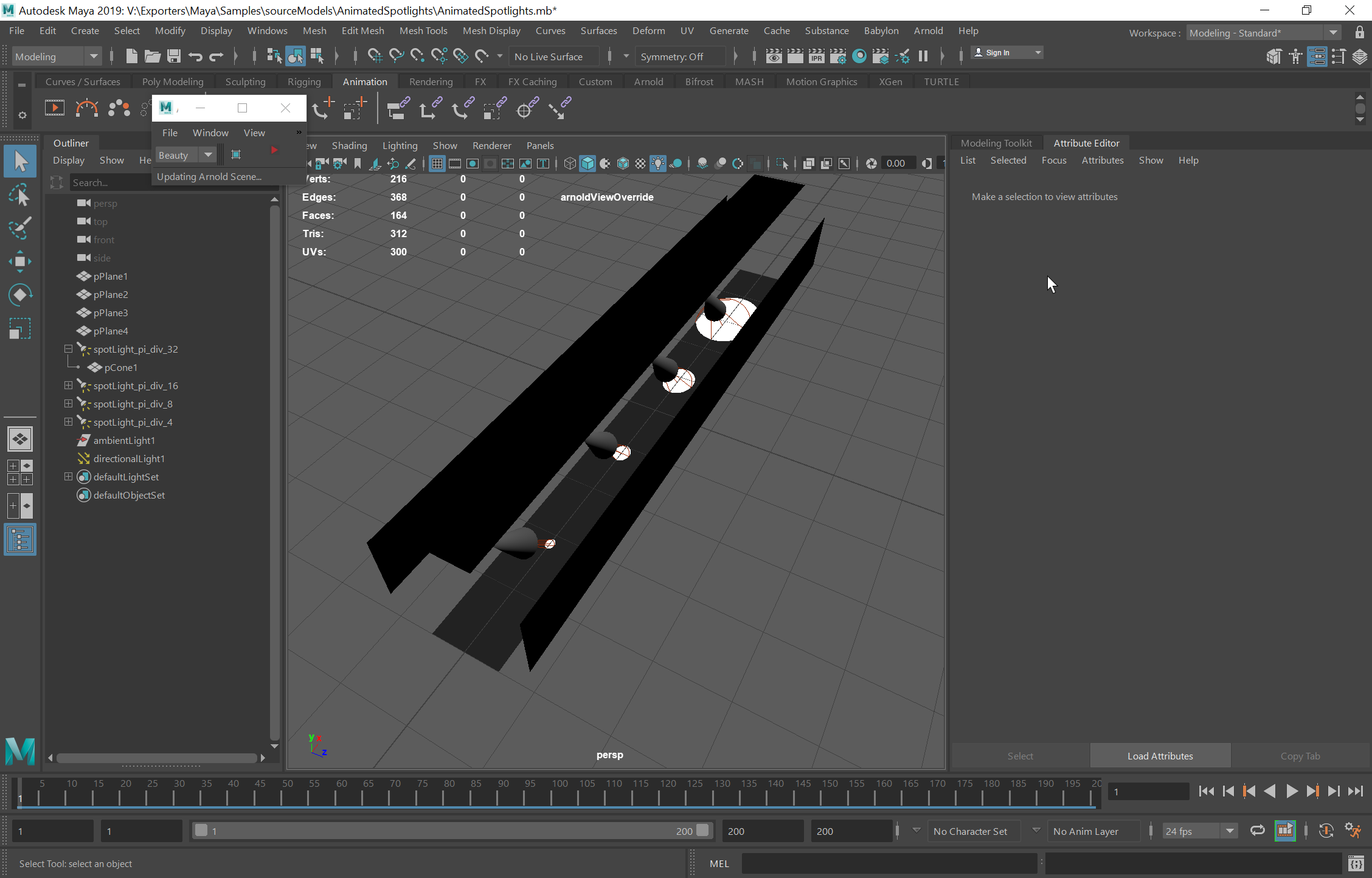Open the Modeling menu set dropdown
The width and height of the screenshot is (1372, 878).
(57, 57)
